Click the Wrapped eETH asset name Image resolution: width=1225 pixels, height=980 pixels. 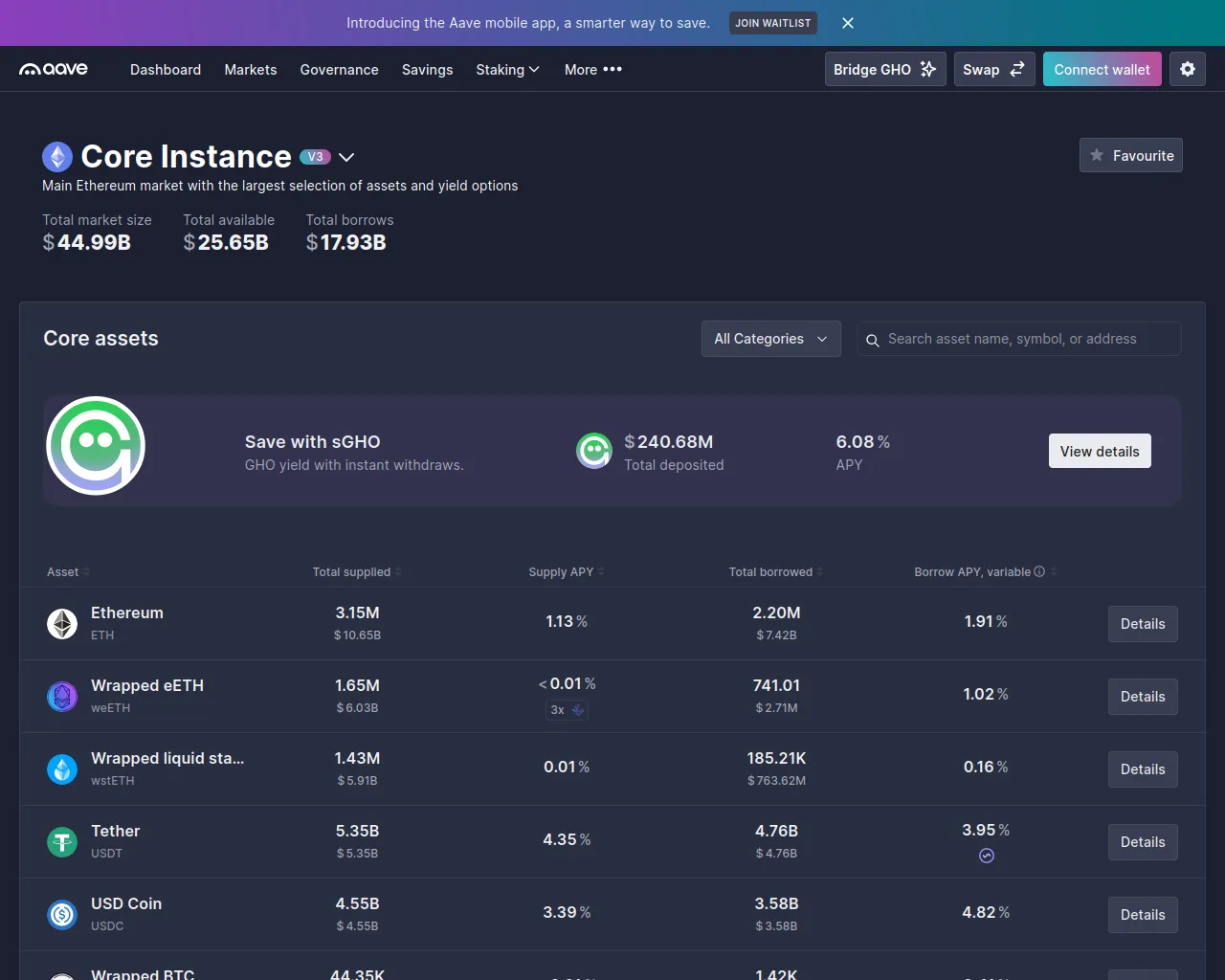[x=147, y=685]
